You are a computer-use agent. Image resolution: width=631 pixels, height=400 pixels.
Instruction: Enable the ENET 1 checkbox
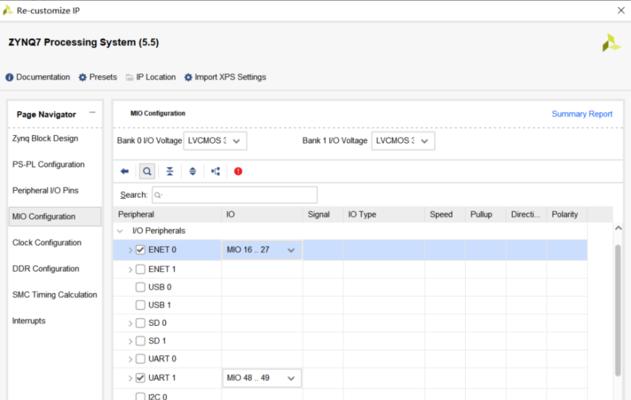click(140, 269)
